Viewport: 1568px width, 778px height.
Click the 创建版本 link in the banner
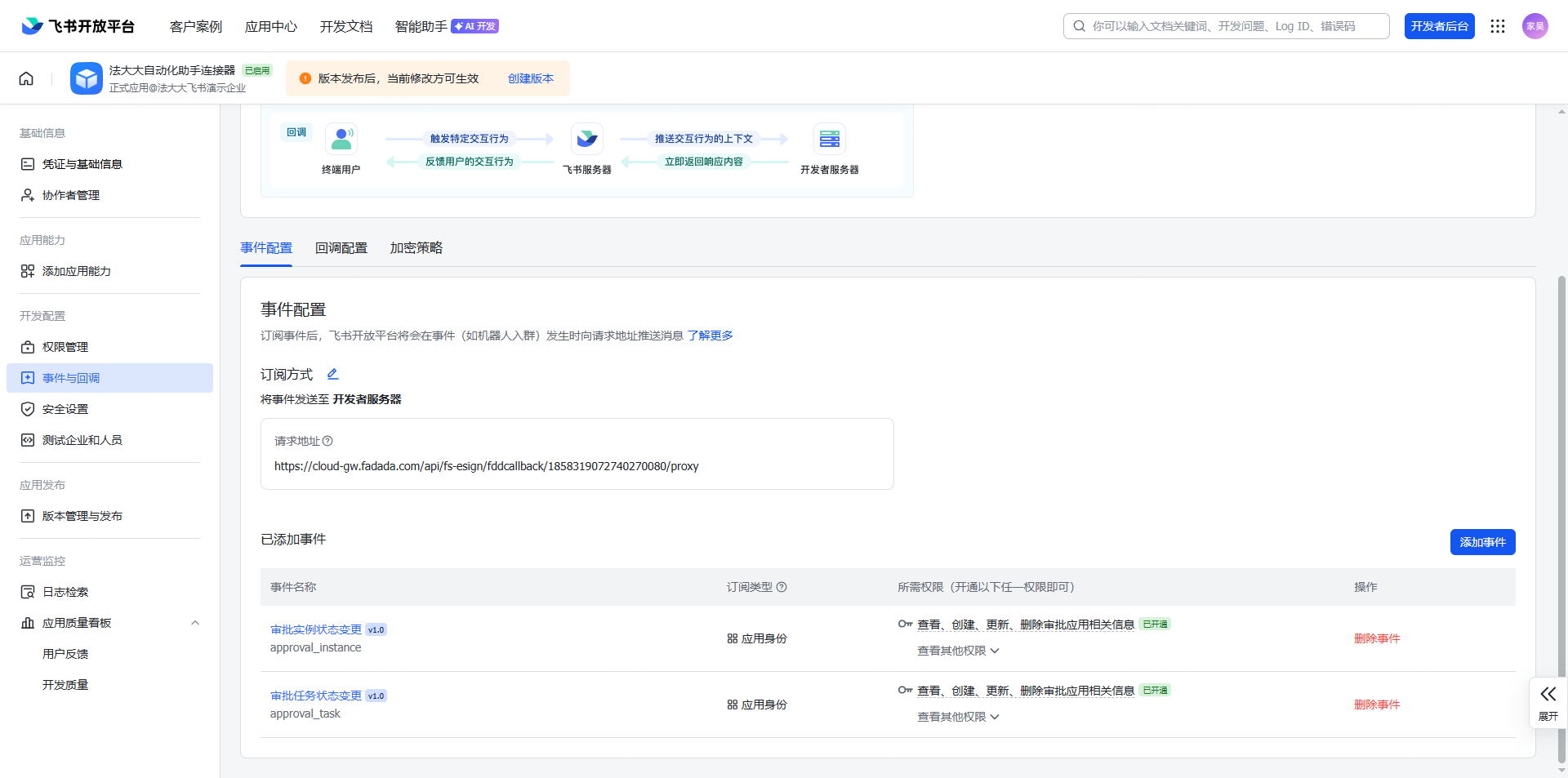530,78
